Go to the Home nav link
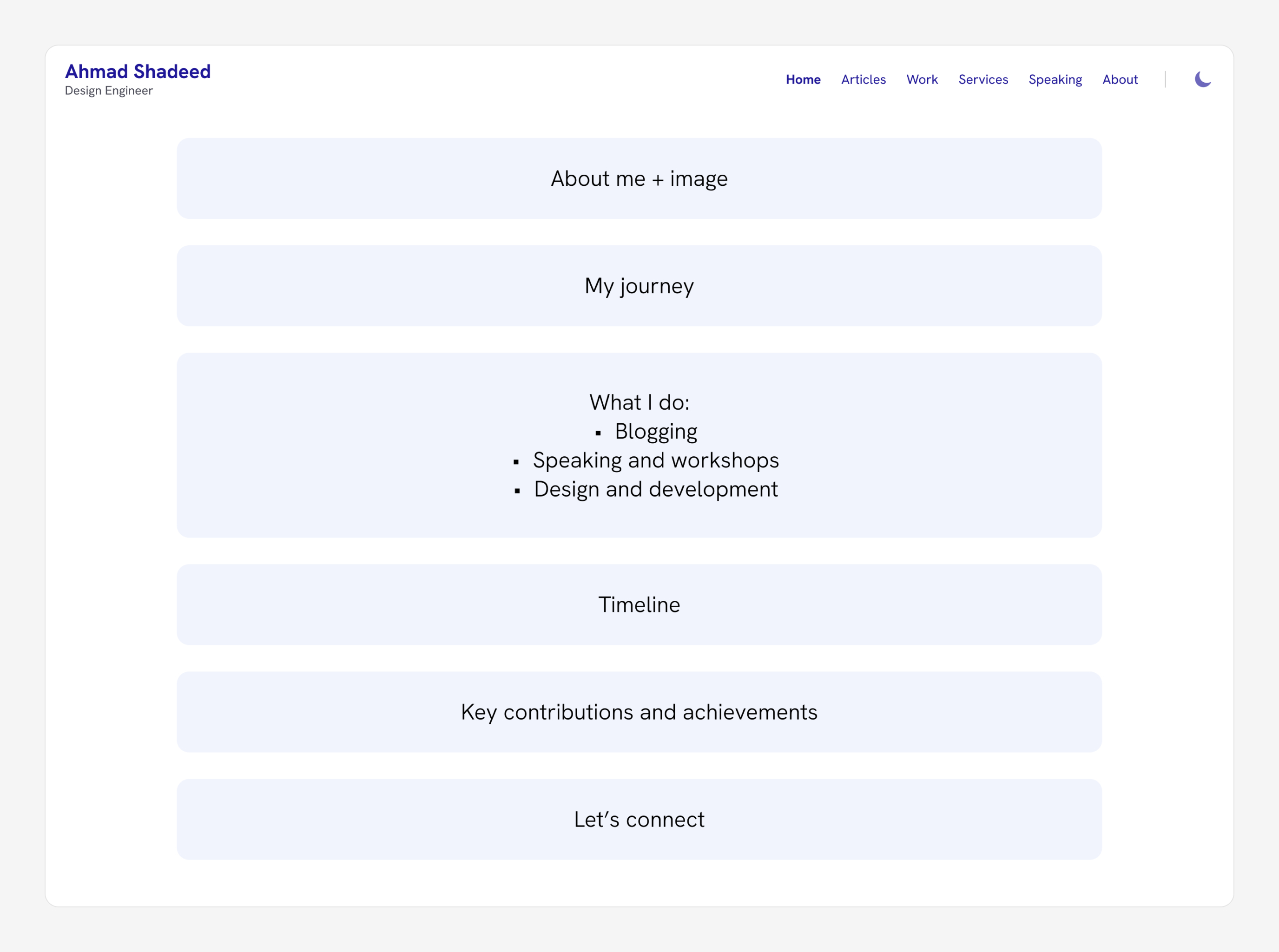The height and width of the screenshot is (952, 1279). click(x=803, y=79)
